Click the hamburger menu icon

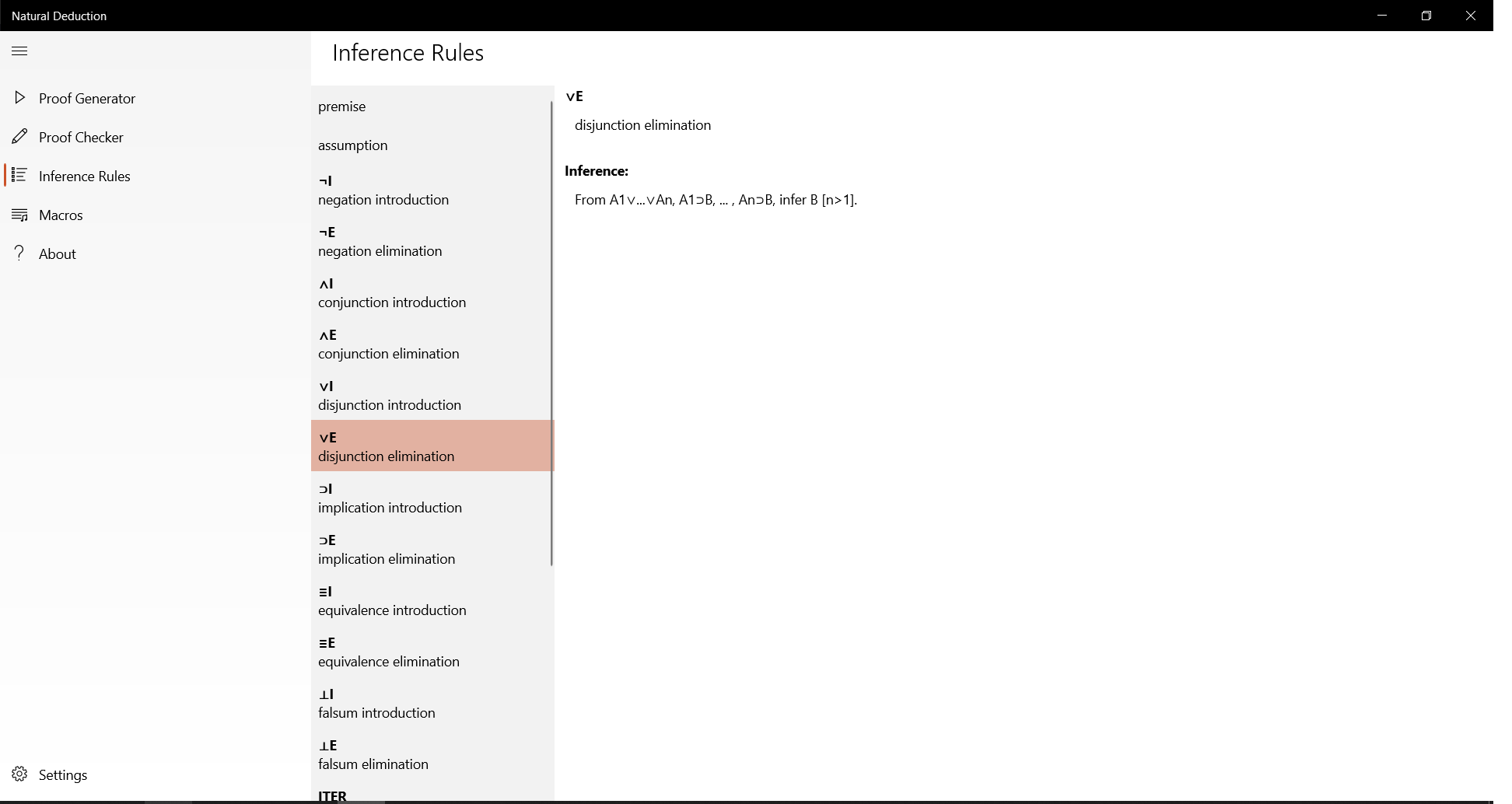tap(19, 51)
